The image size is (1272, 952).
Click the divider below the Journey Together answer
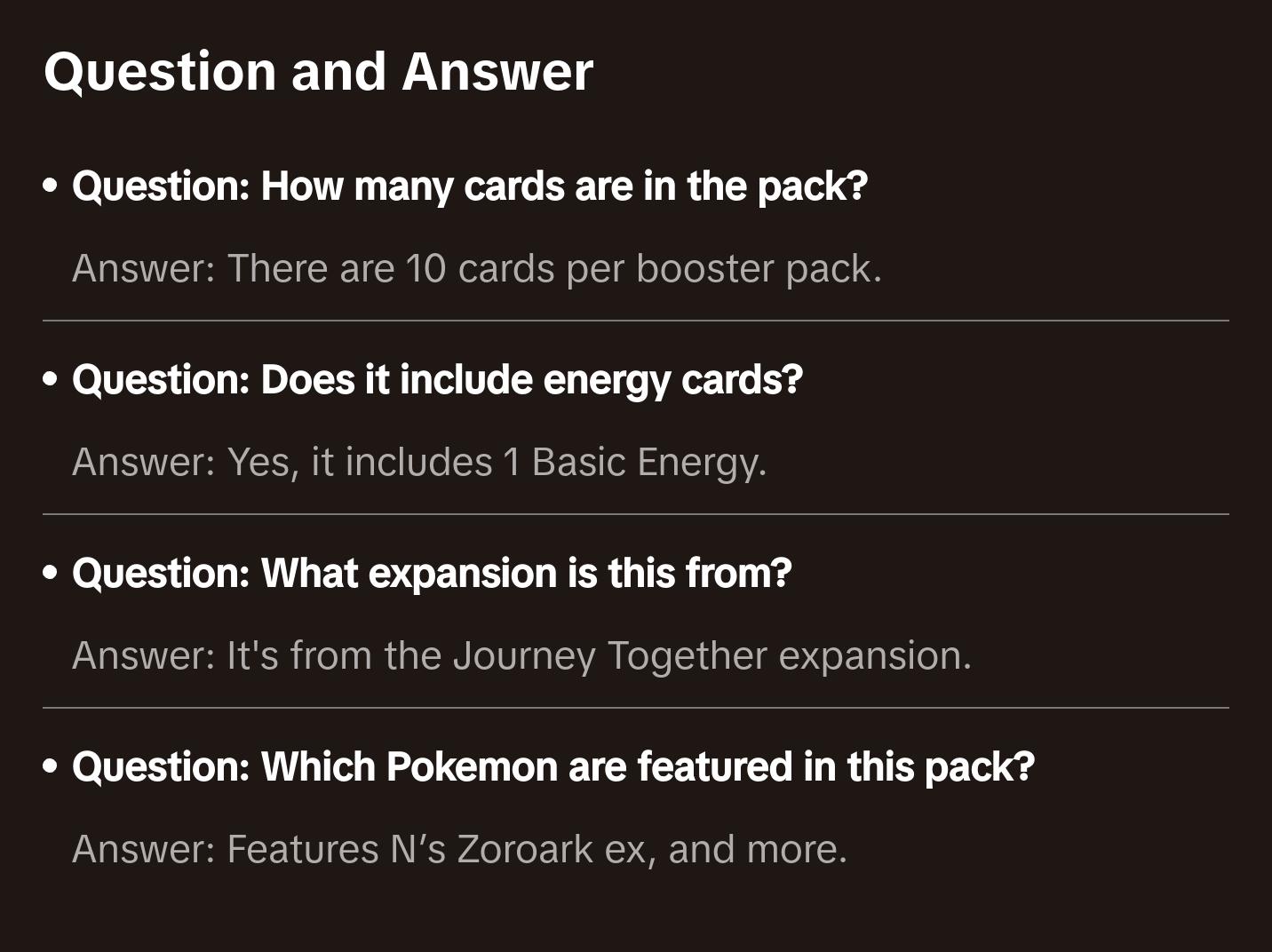[x=635, y=708]
